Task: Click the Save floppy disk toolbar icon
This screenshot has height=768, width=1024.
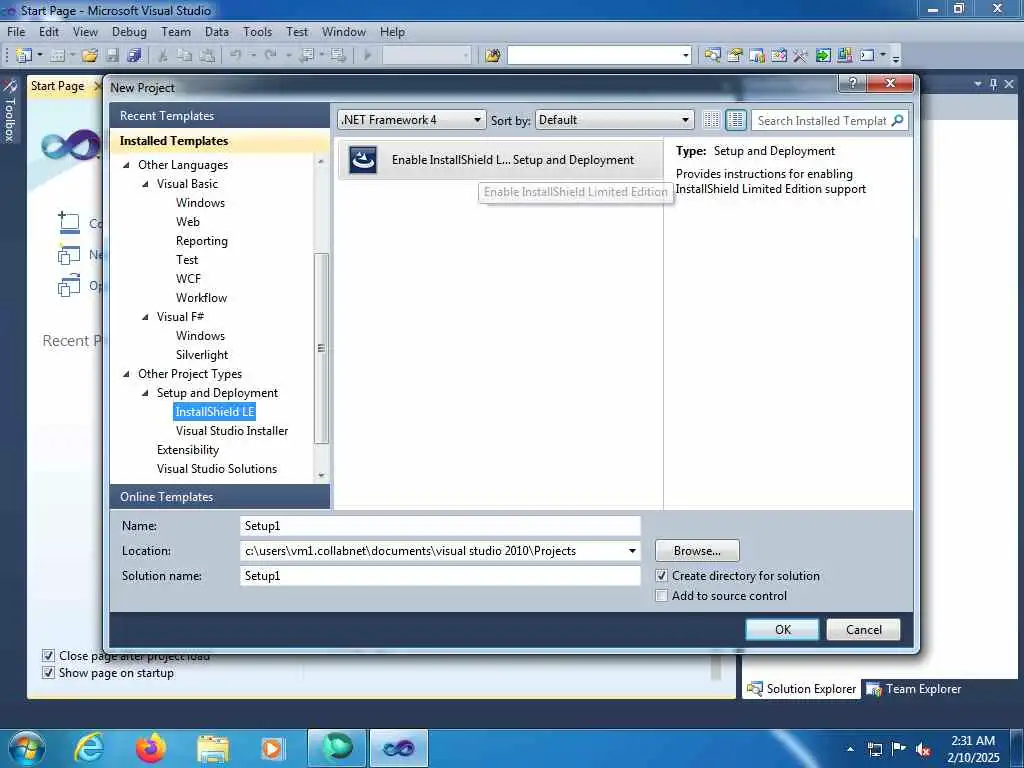Action: coord(112,56)
